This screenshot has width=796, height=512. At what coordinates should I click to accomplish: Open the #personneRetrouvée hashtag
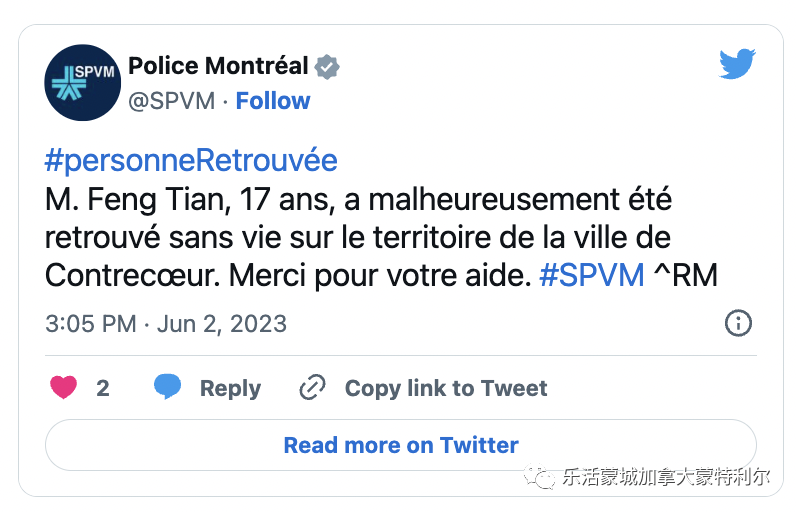click(x=191, y=161)
